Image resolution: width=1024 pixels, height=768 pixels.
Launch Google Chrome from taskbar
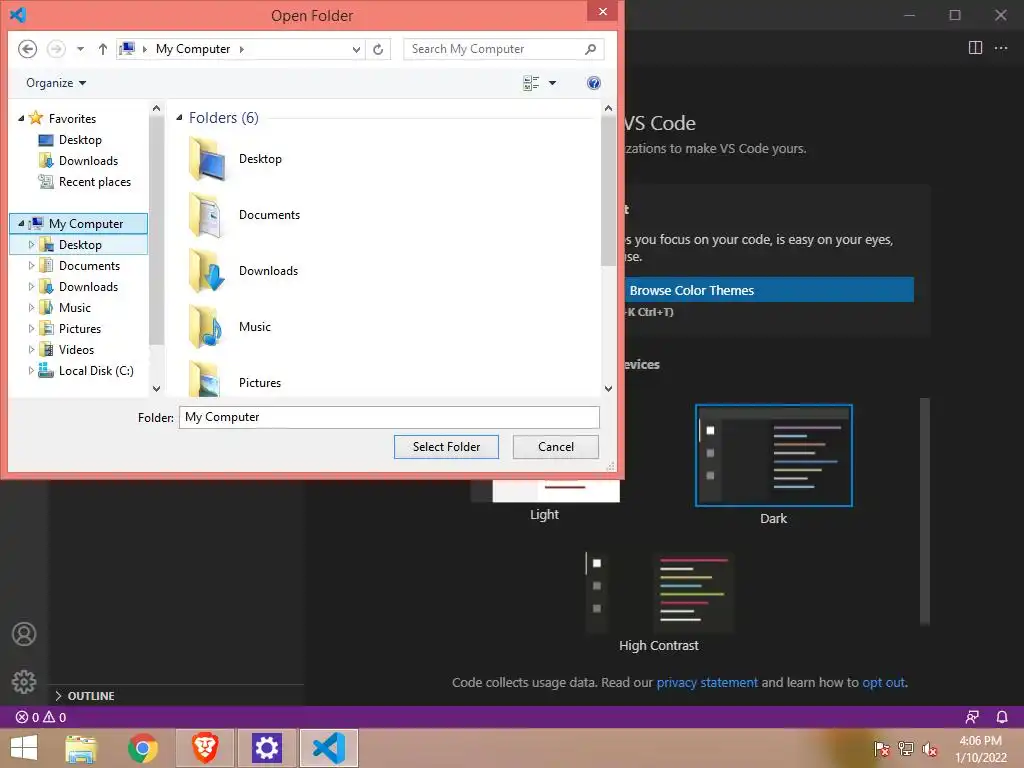(x=143, y=748)
